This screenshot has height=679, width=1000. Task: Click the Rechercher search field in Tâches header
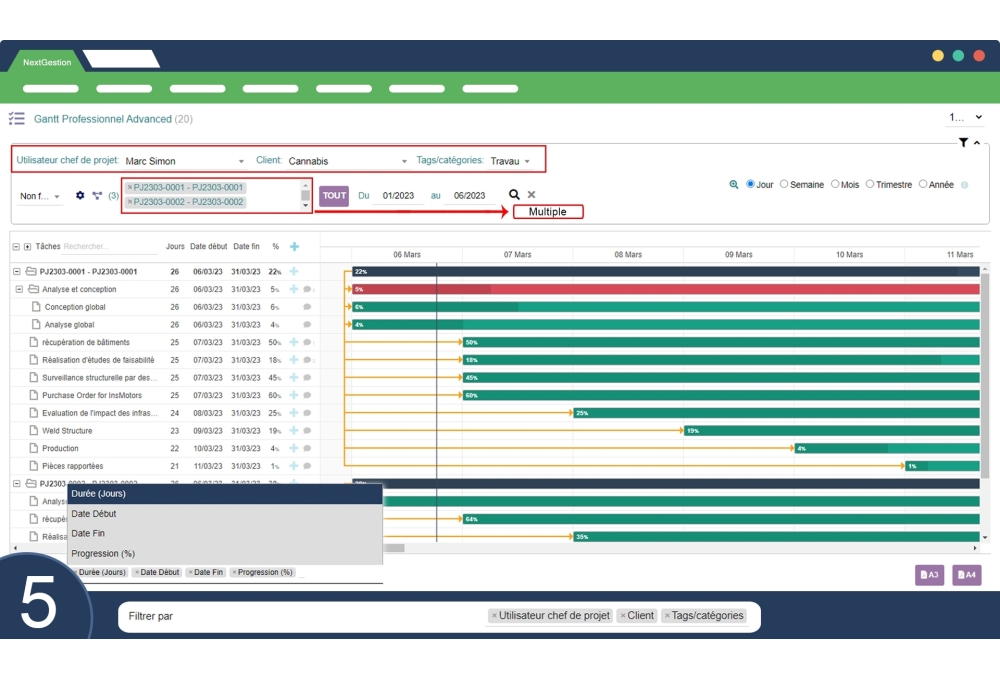coord(110,246)
